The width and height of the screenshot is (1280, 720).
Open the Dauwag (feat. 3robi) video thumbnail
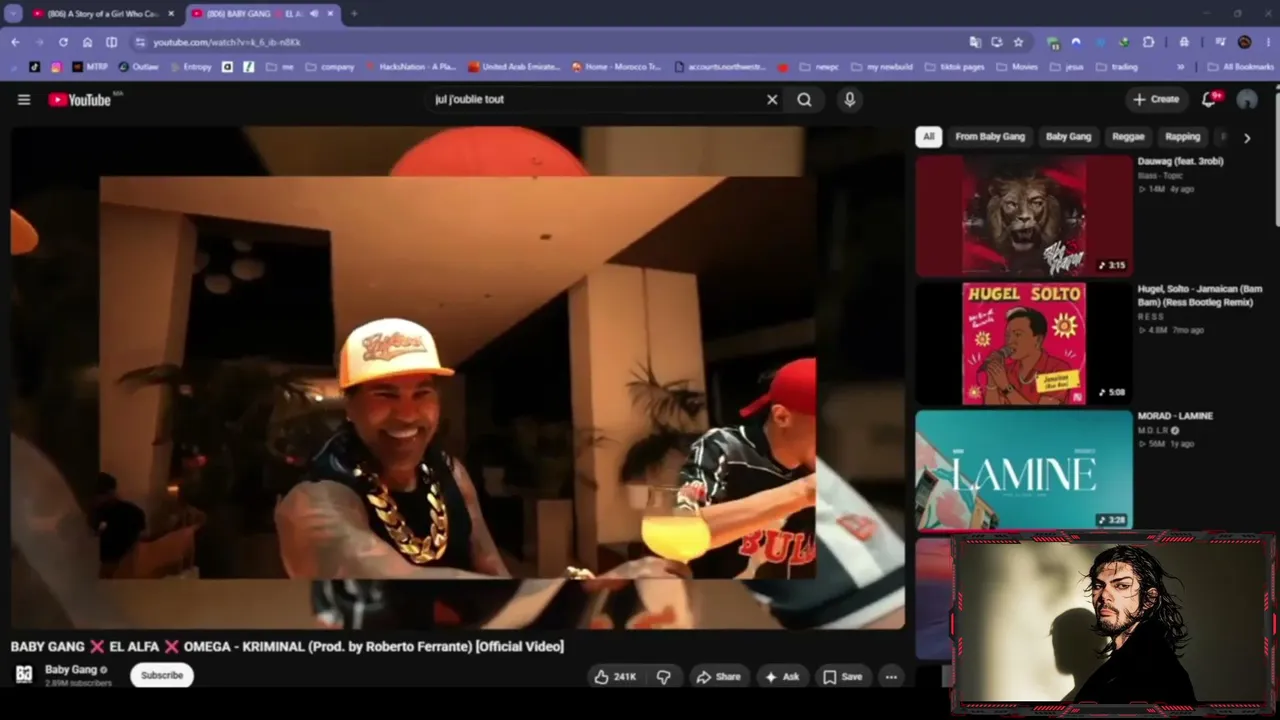coord(1024,215)
